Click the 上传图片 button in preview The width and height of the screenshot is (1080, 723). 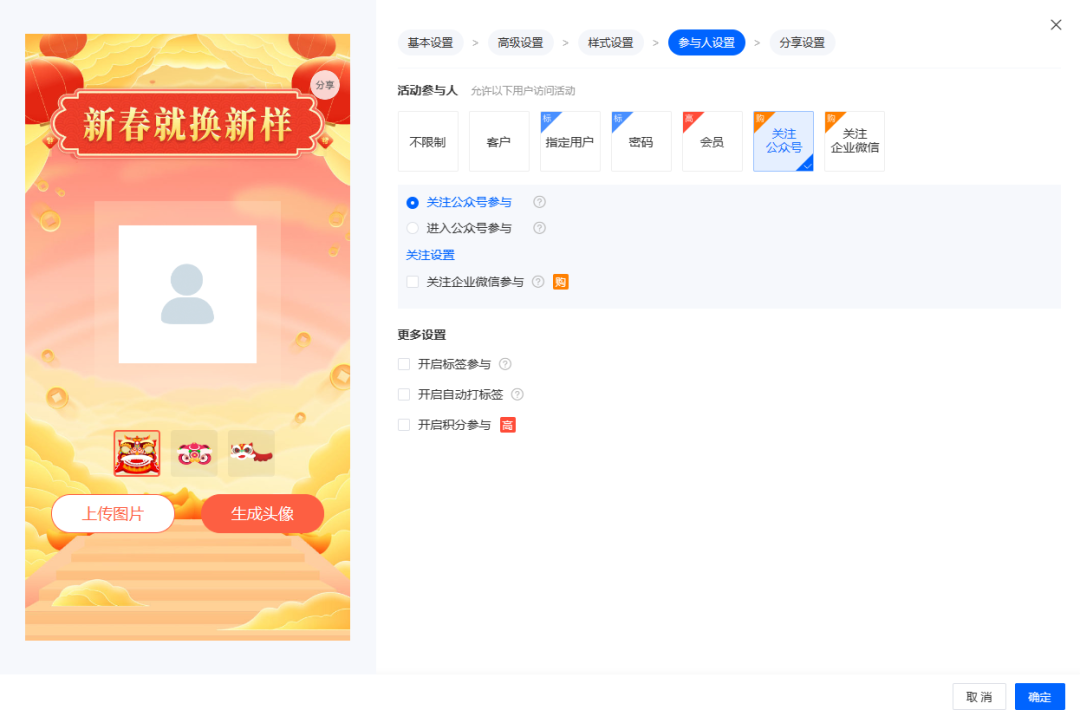(113, 514)
